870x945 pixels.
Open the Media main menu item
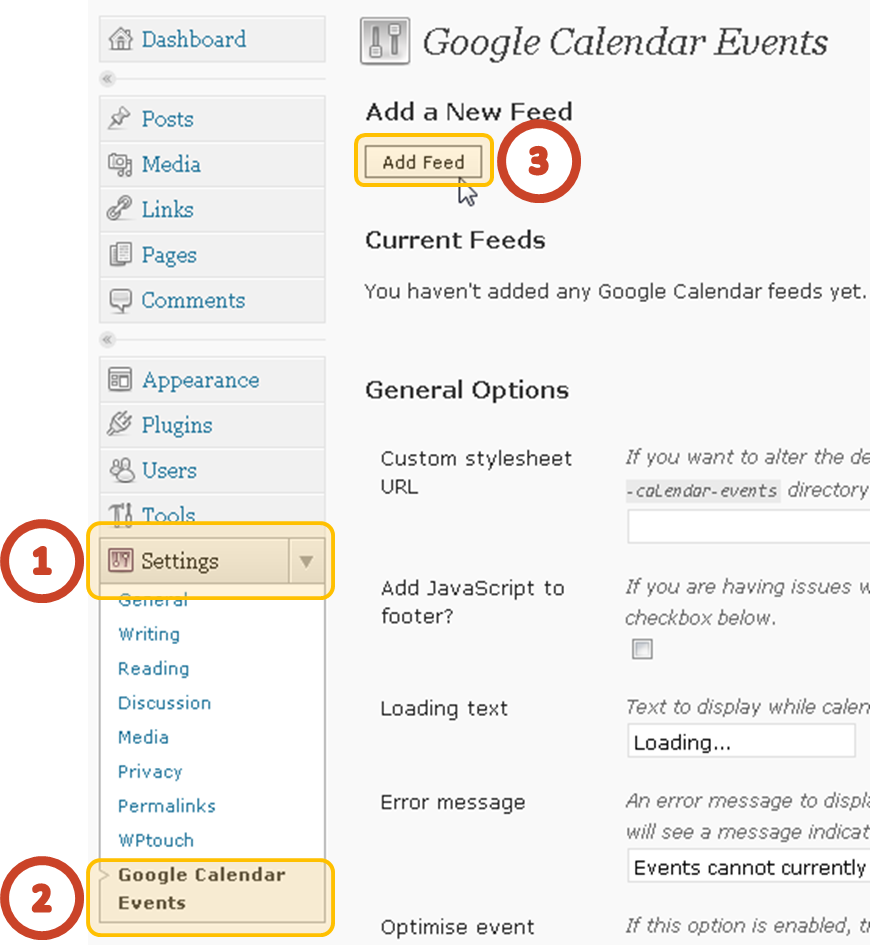[212, 164]
